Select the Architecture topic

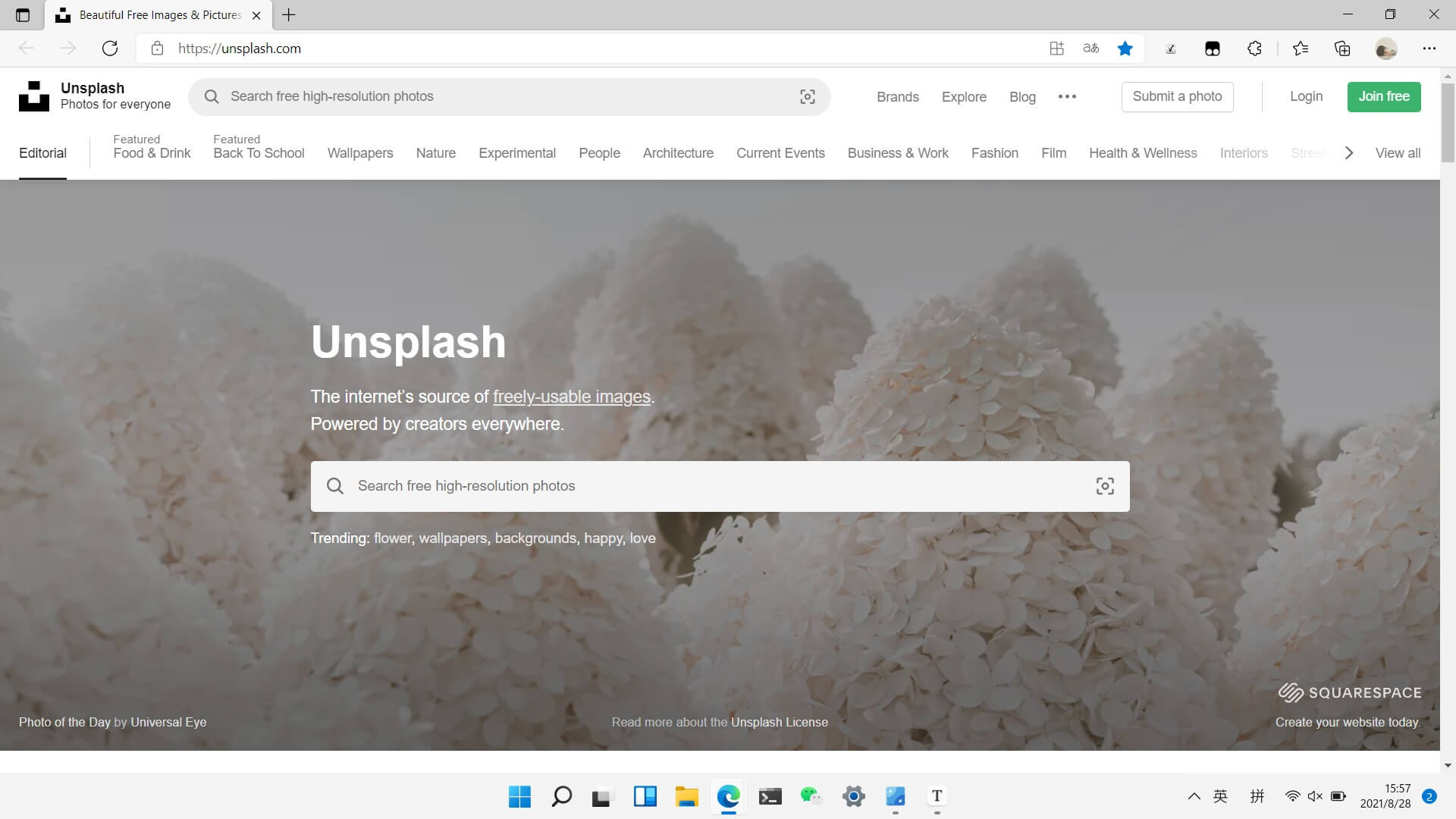pos(678,153)
